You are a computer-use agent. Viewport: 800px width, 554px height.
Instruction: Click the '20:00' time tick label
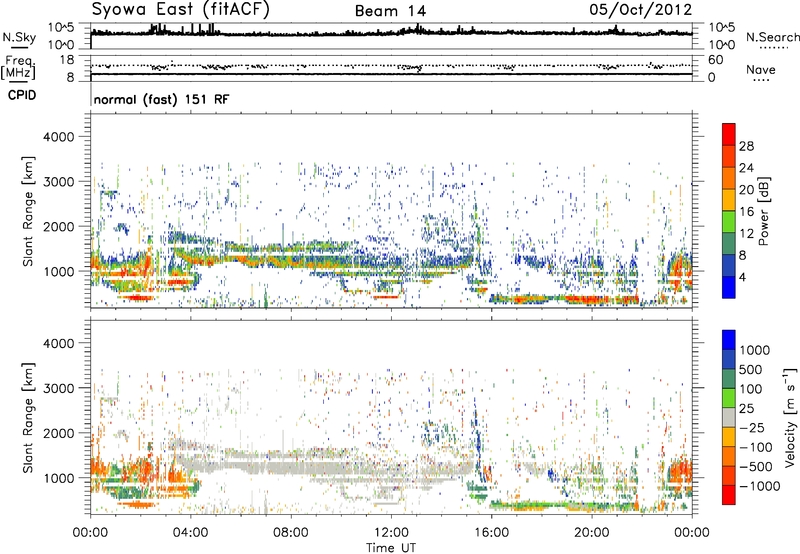[592, 533]
